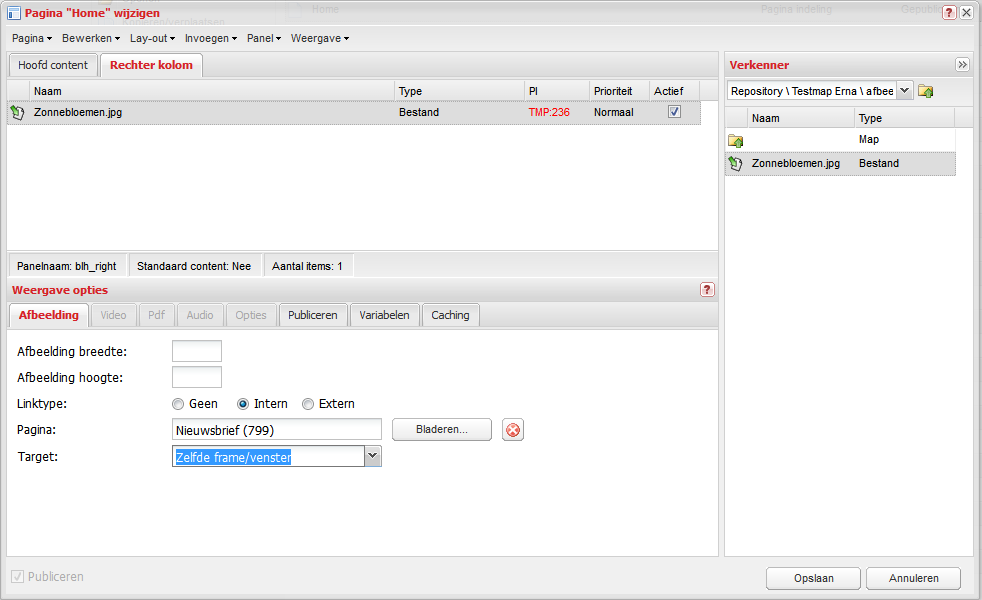Open help with the title bar question mark

949,13
